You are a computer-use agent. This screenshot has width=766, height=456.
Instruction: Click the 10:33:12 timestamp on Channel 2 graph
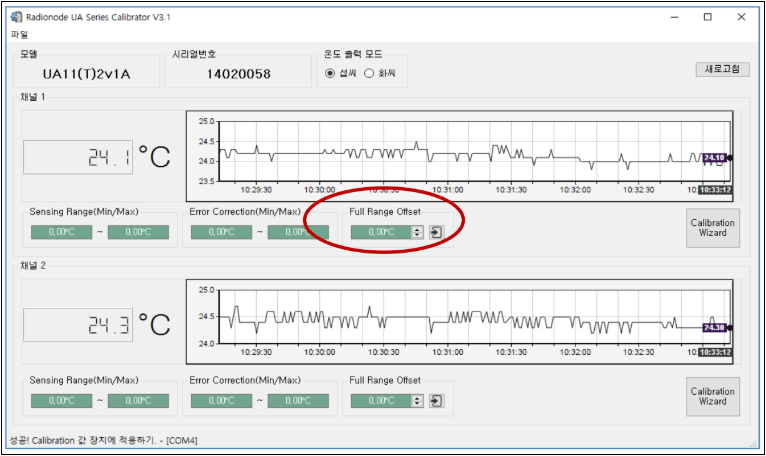(715, 352)
